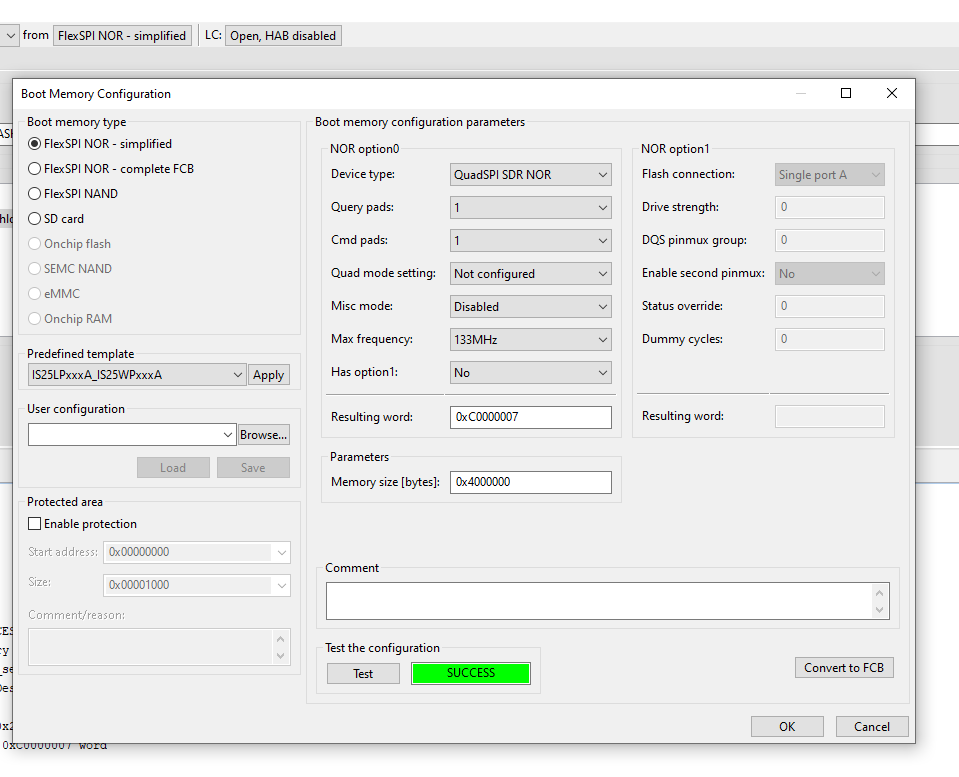The width and height of the screenshot is (959, 777).
Task: Confirm the dialog with OK
Action: click(786, 726)
